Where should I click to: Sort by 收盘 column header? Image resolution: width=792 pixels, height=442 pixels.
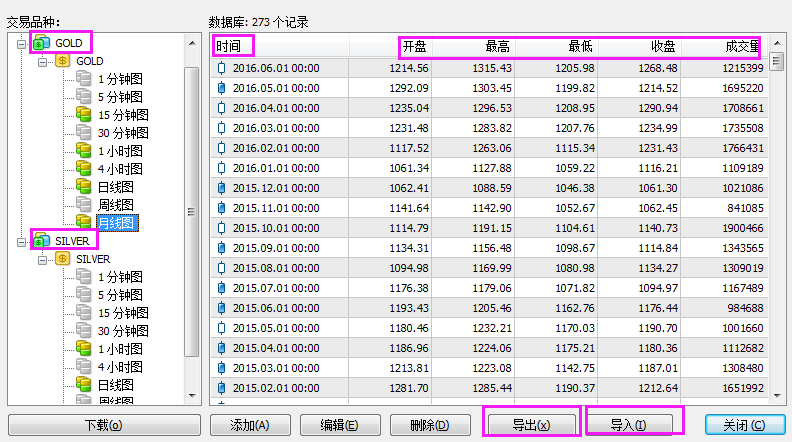(662, 45)
